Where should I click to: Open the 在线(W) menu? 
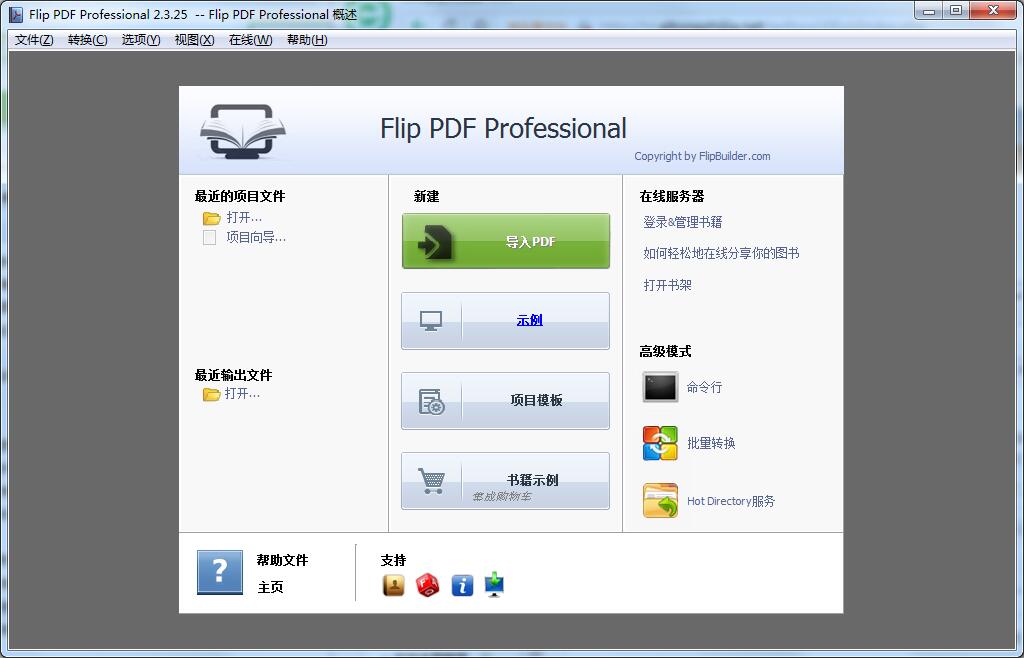pos(251,40)
